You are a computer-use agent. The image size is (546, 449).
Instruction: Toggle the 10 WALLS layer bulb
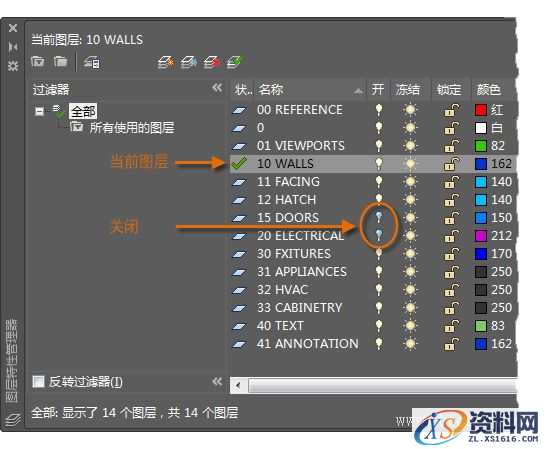(x=379, y=164)
